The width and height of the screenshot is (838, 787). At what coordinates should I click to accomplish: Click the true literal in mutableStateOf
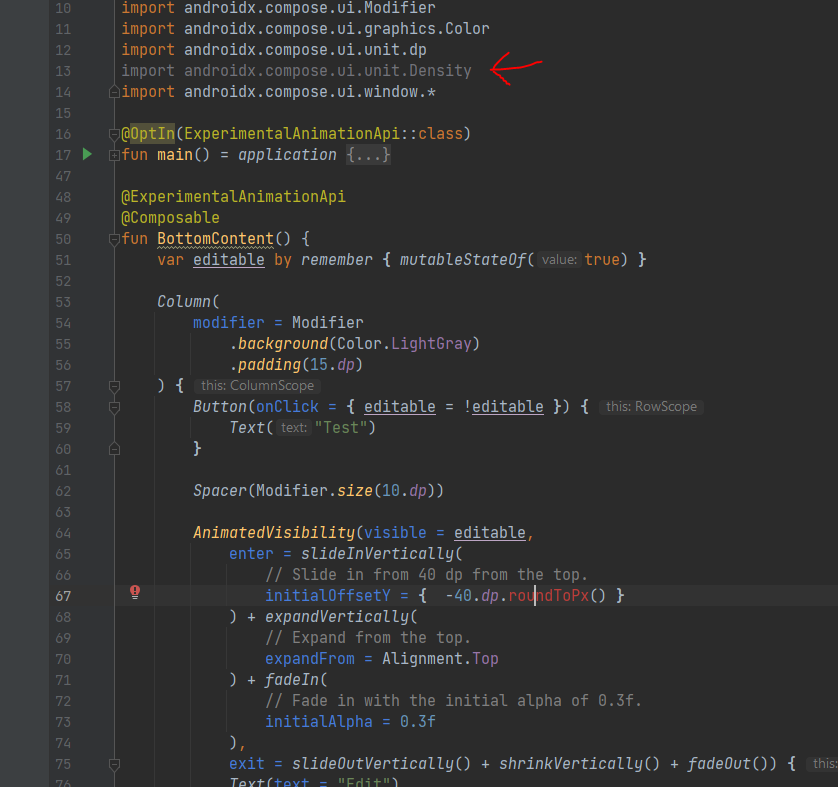(602, 260)
